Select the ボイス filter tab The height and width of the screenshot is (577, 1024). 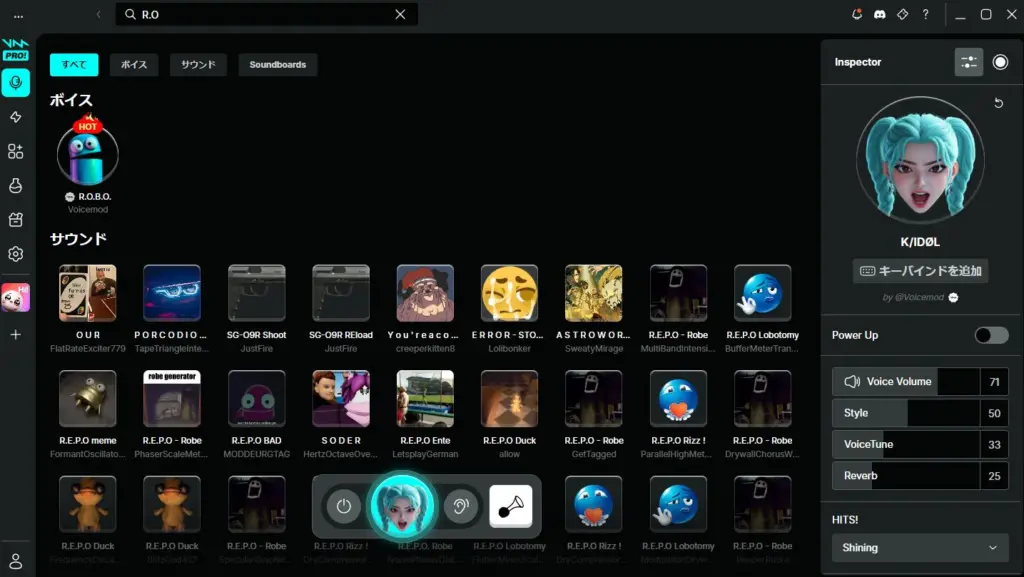pyautogui.click(x=134, y=65)
